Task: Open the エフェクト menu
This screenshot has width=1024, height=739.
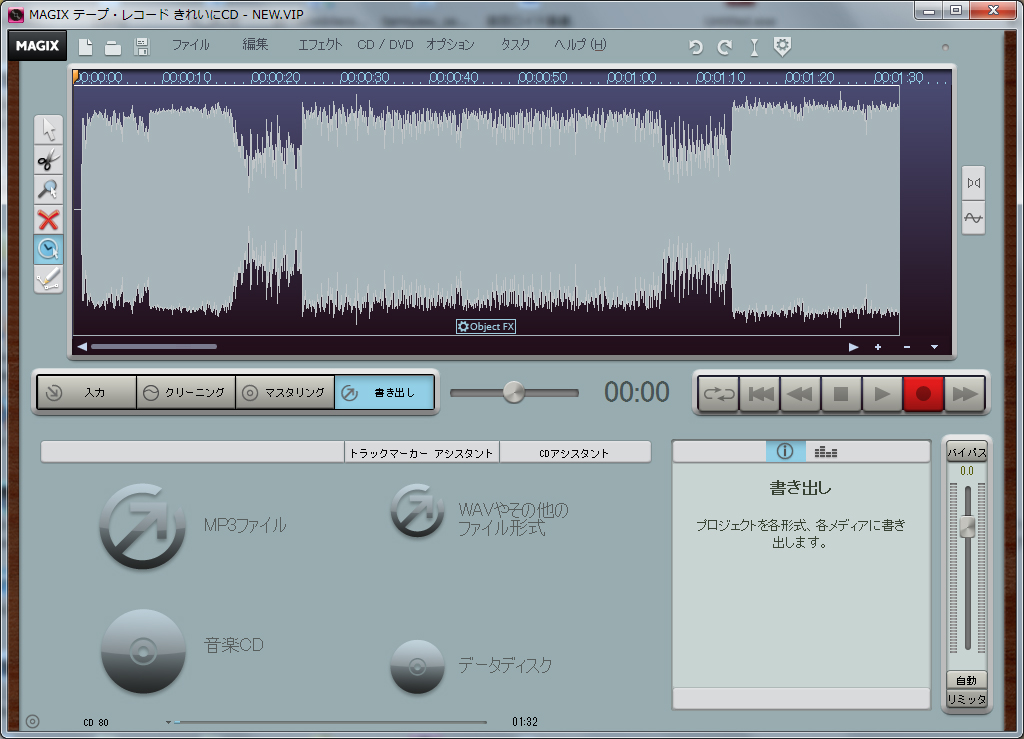Action: [320, 45]
